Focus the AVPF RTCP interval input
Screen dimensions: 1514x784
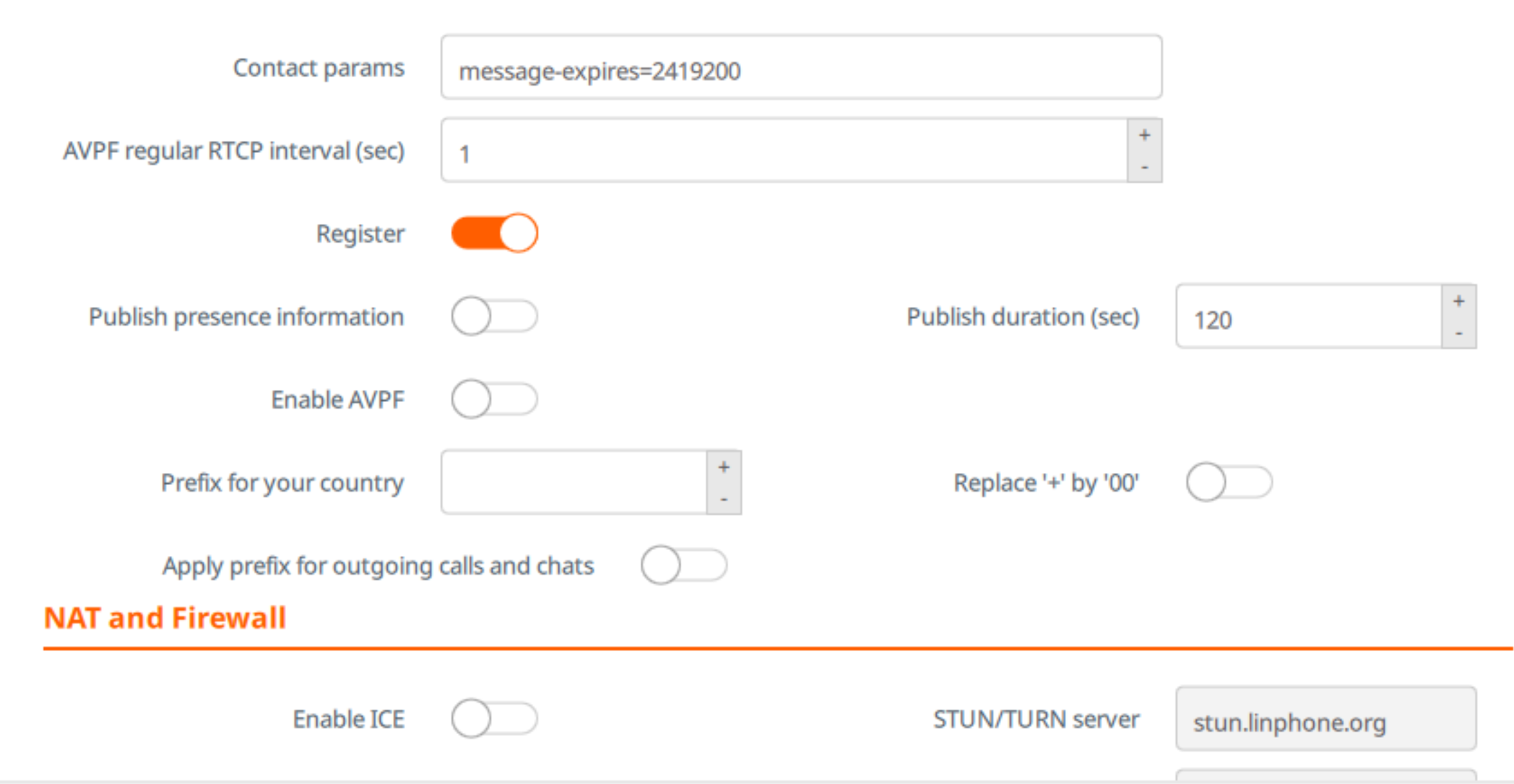click(784, 151)
